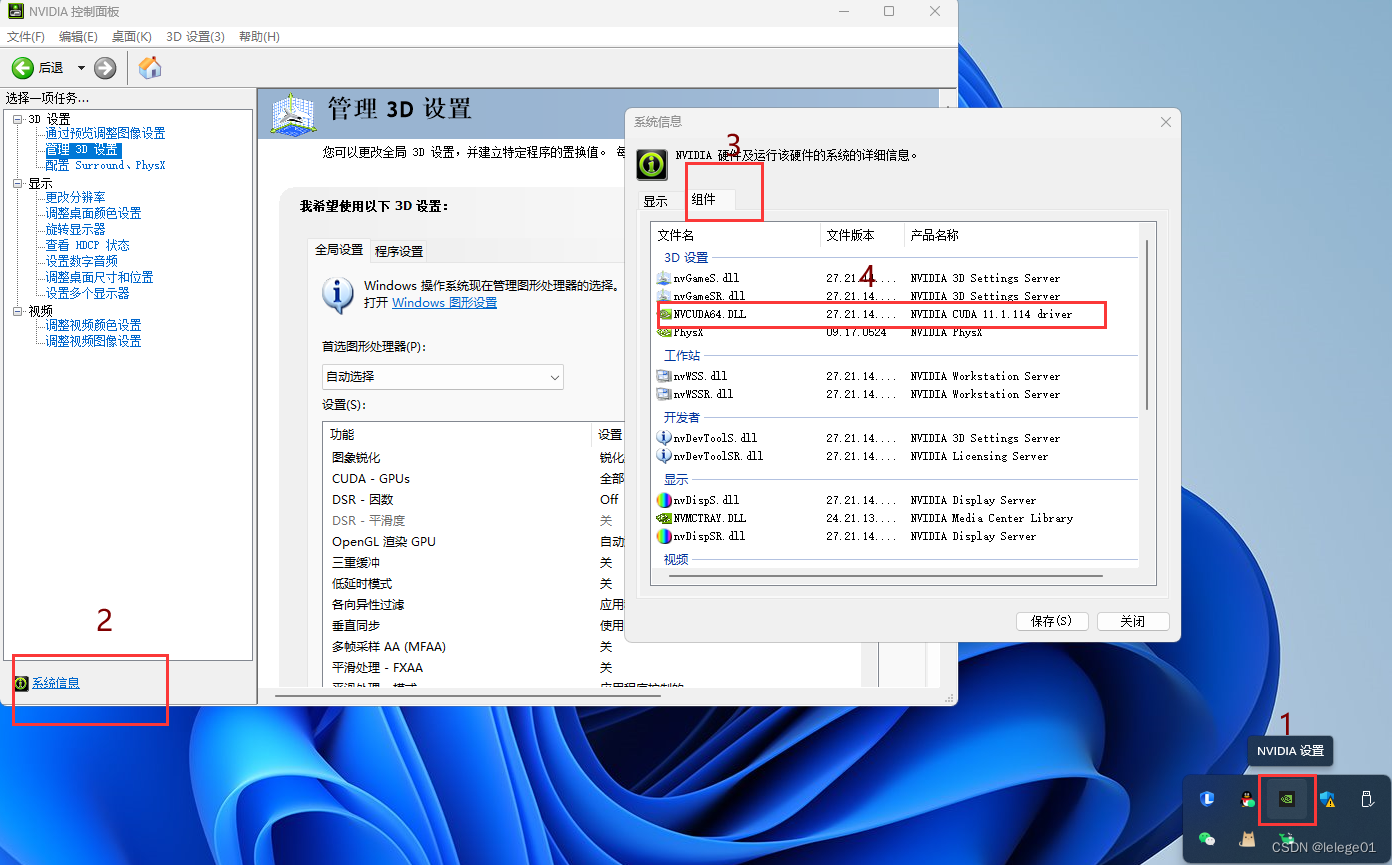The image size is (1392, 865).
Task: Select the NVMCTRAY.DLL file row
Action: [896, 518]
